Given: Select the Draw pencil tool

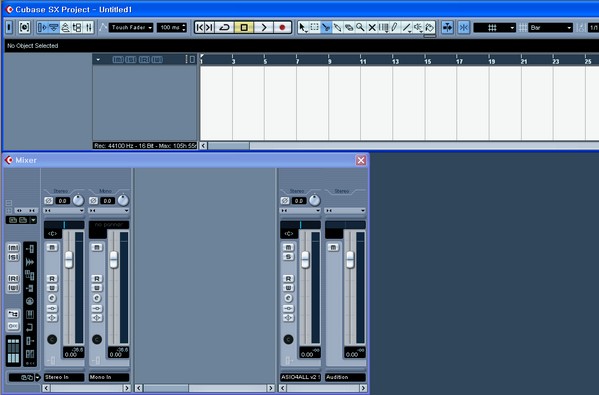Looking at the screenshot, I should pos(395,28).
